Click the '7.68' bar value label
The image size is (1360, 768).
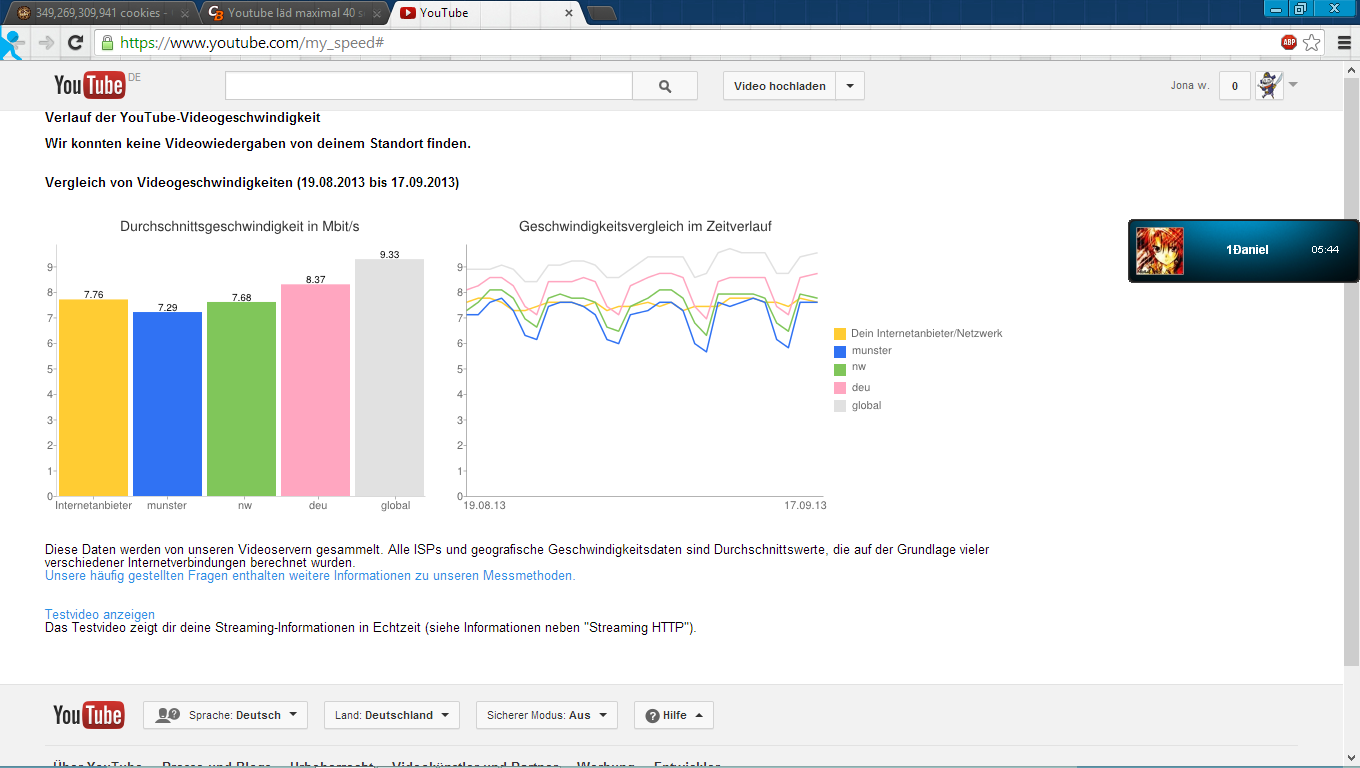pyautogui.click(x=241, y=297)
